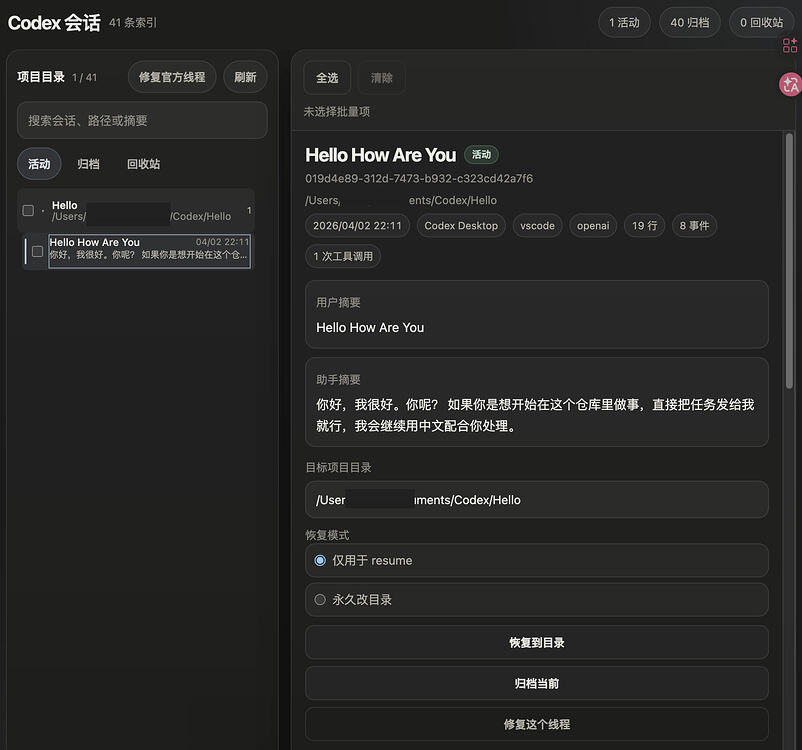The width and height of the screenshot is (802, 750).
Task: Tick the checkbox for the Hello project
Action: (28, 210)
